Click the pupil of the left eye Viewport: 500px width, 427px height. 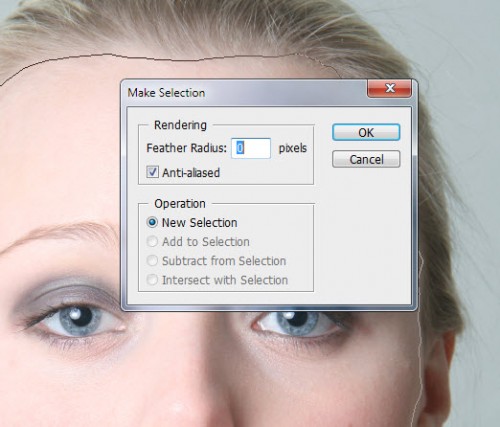81,317
